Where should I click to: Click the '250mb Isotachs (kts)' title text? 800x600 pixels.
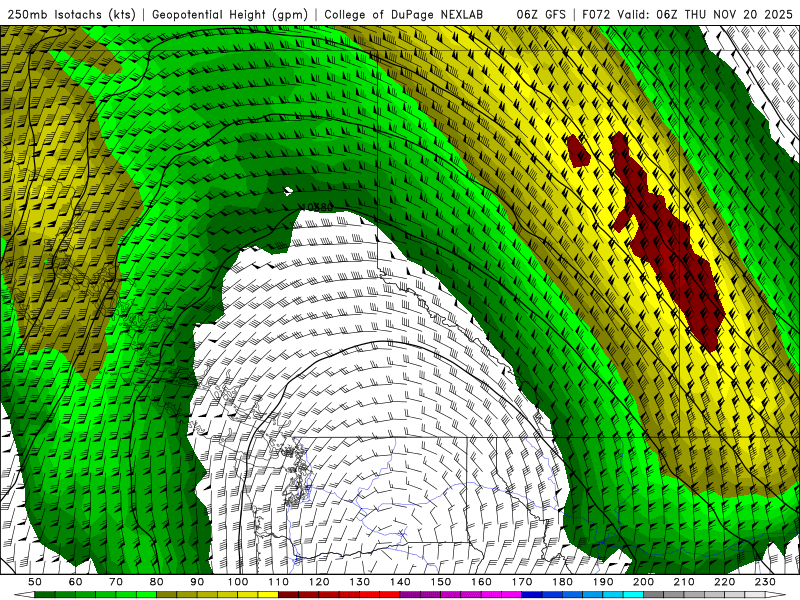tap(72, 14)
